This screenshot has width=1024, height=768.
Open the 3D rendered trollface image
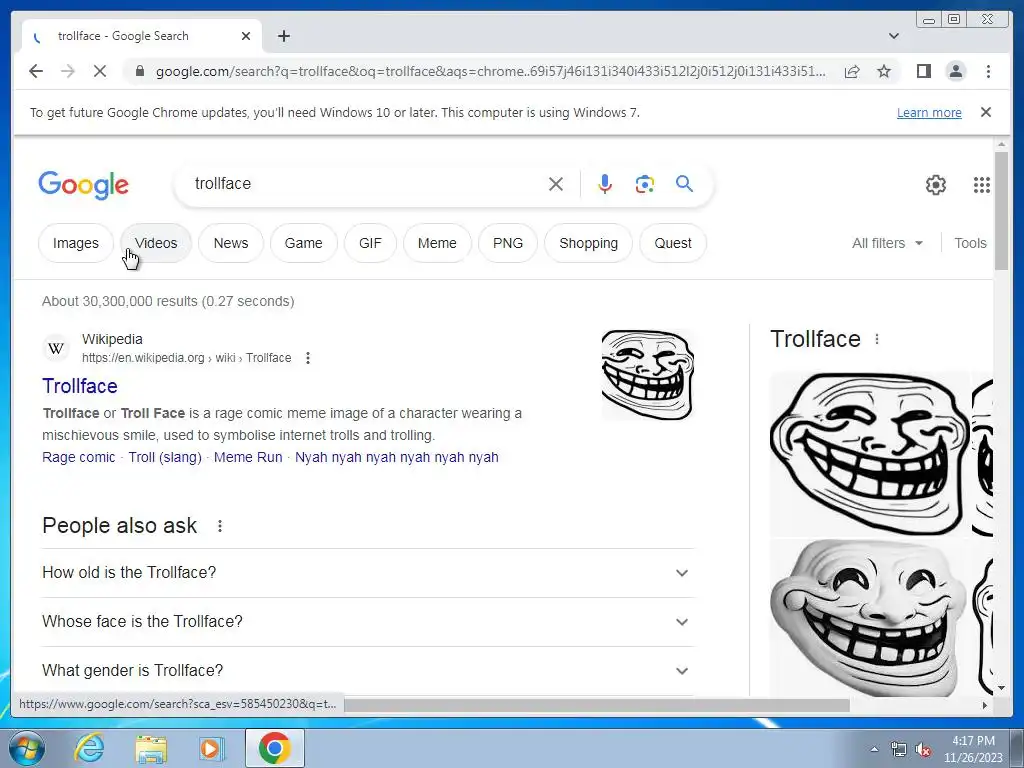point(869,617)
